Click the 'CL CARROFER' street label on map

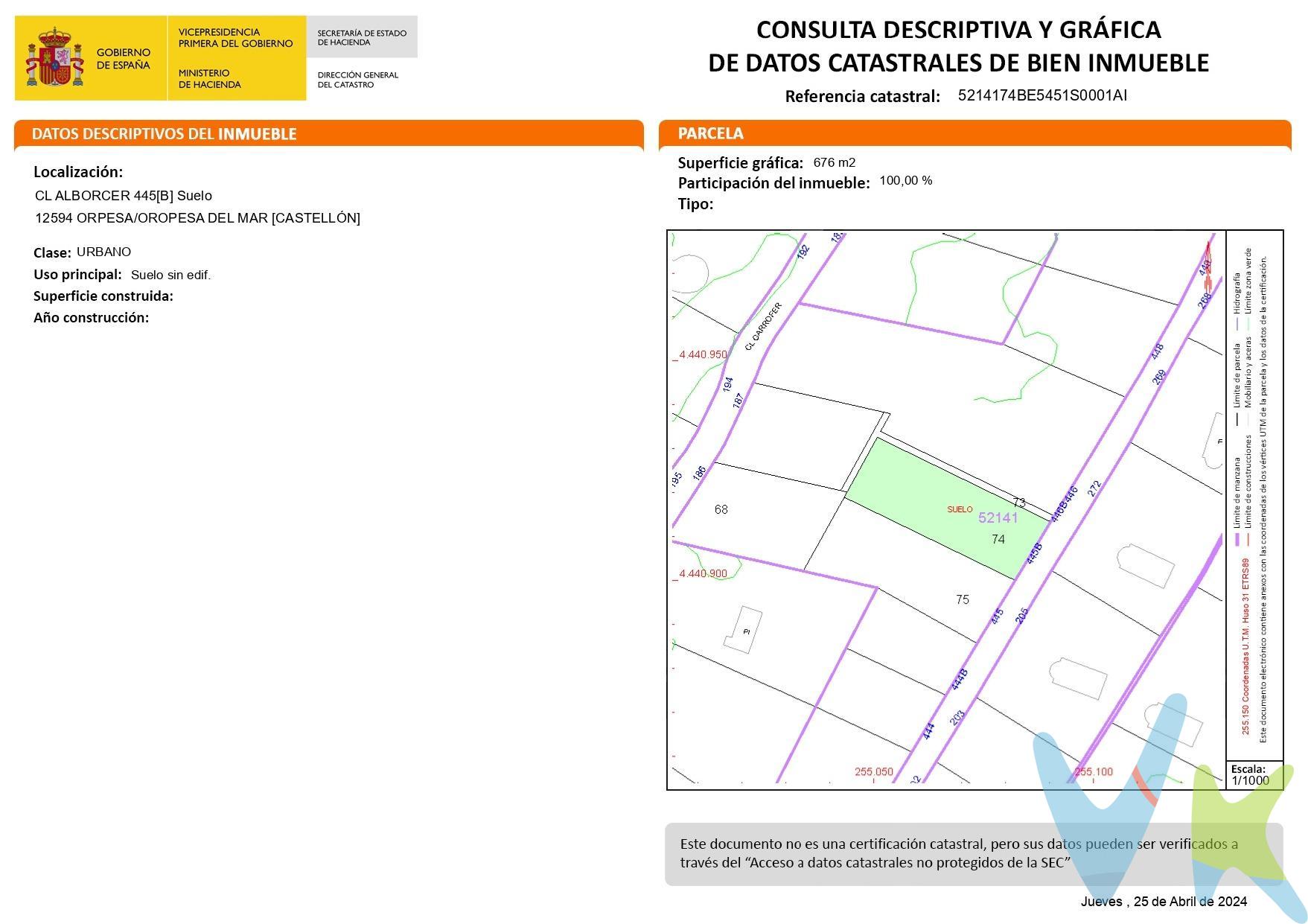[x=765, y=326]
